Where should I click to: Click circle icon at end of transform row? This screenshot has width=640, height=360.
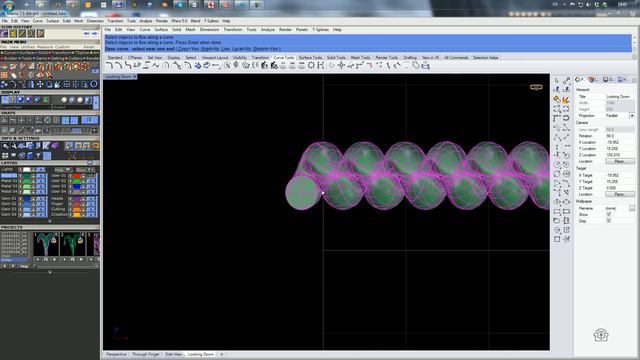[94, 84]
